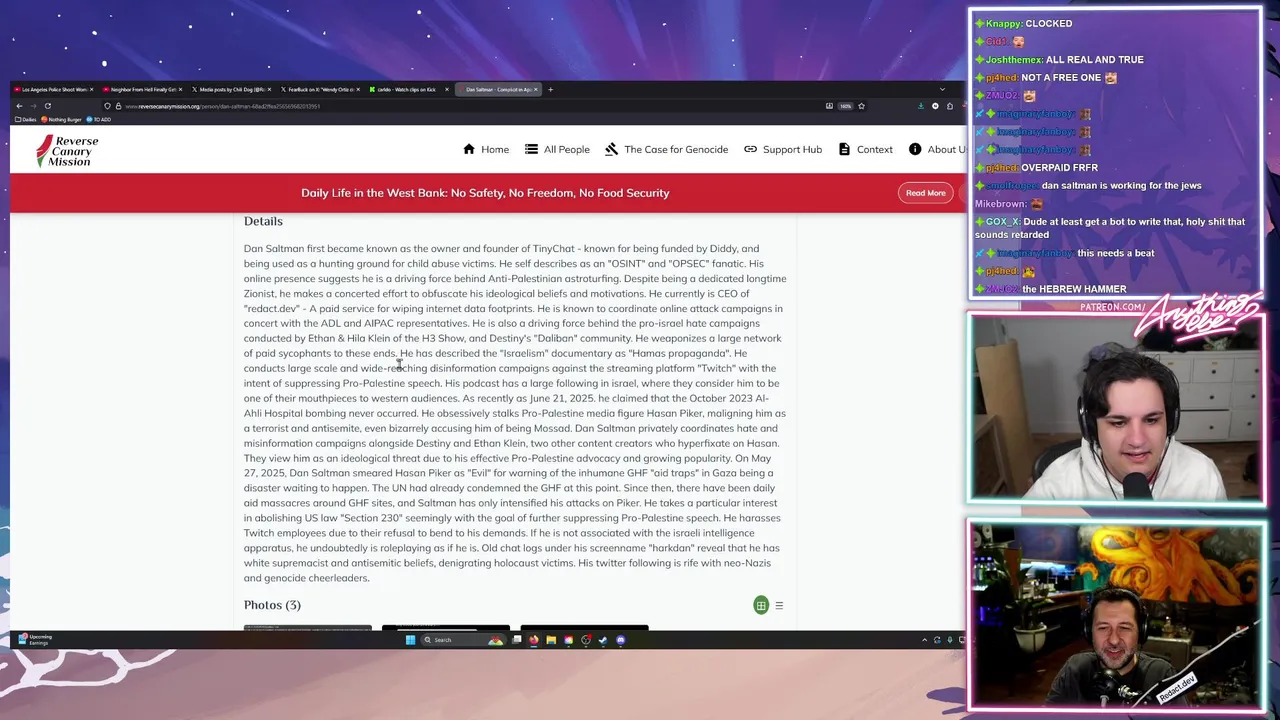Screen dimensions: 1280x720
Task: Open the Reverse Canary Mission logo
Action: tap(68, 150)
